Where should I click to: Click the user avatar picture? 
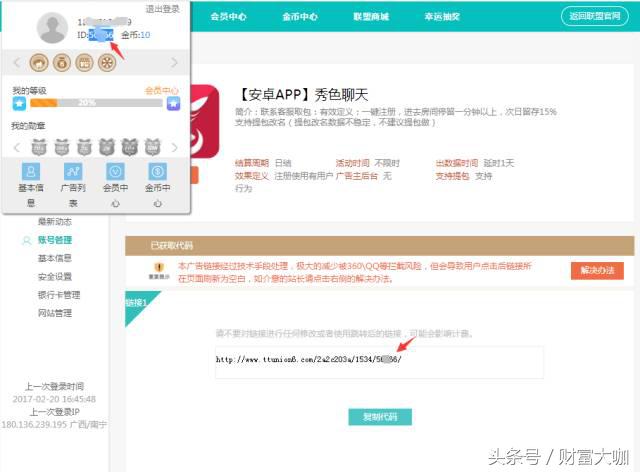(x=52, y=27)
